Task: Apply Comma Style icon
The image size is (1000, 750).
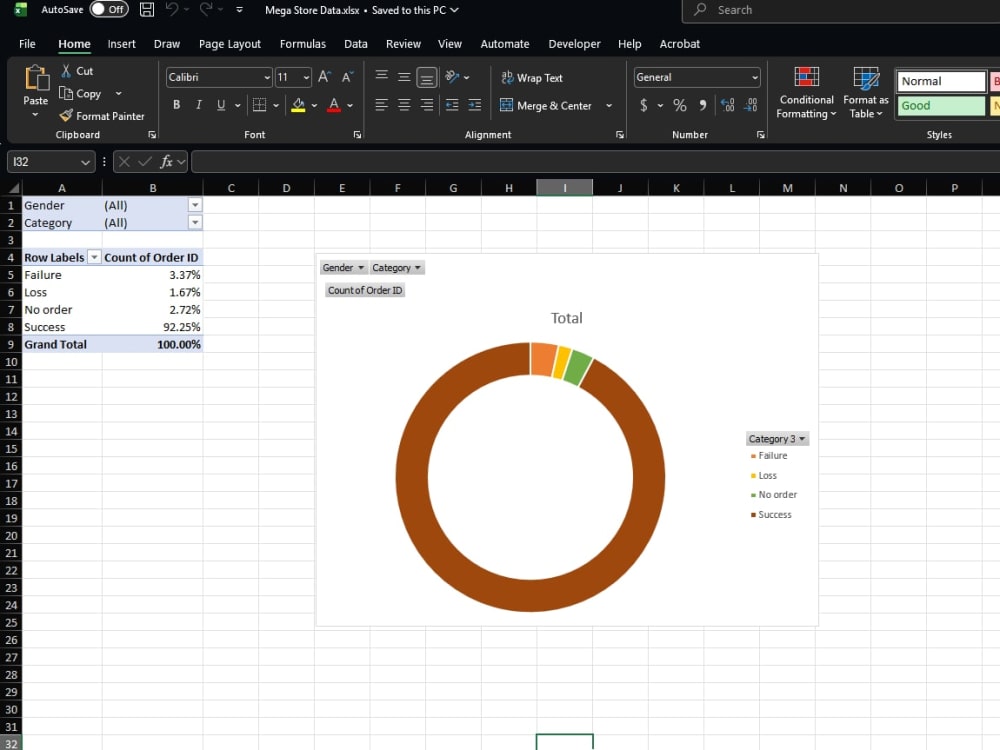Action: 702,105
